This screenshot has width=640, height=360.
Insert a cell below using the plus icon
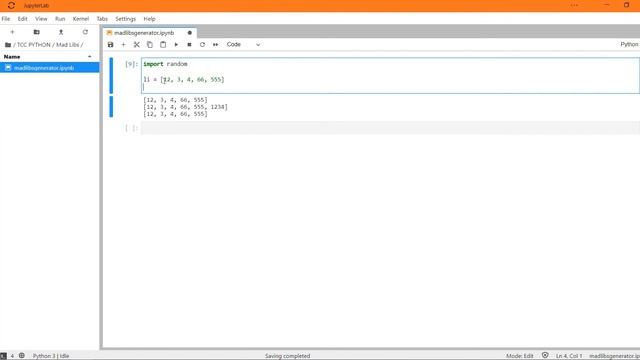click(x=123, y=44)
